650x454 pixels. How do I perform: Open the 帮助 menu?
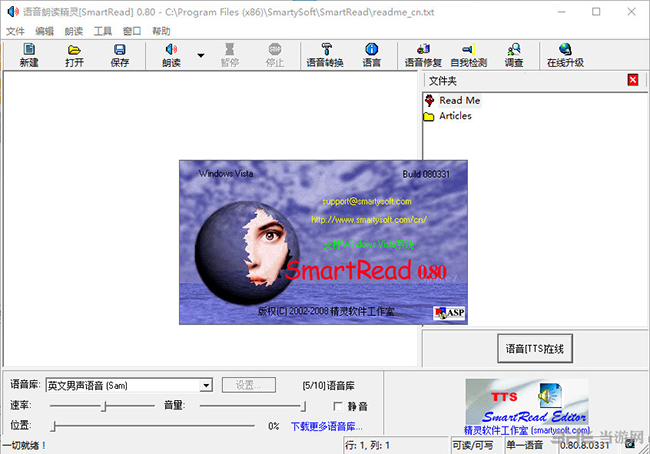pos(161,31)
